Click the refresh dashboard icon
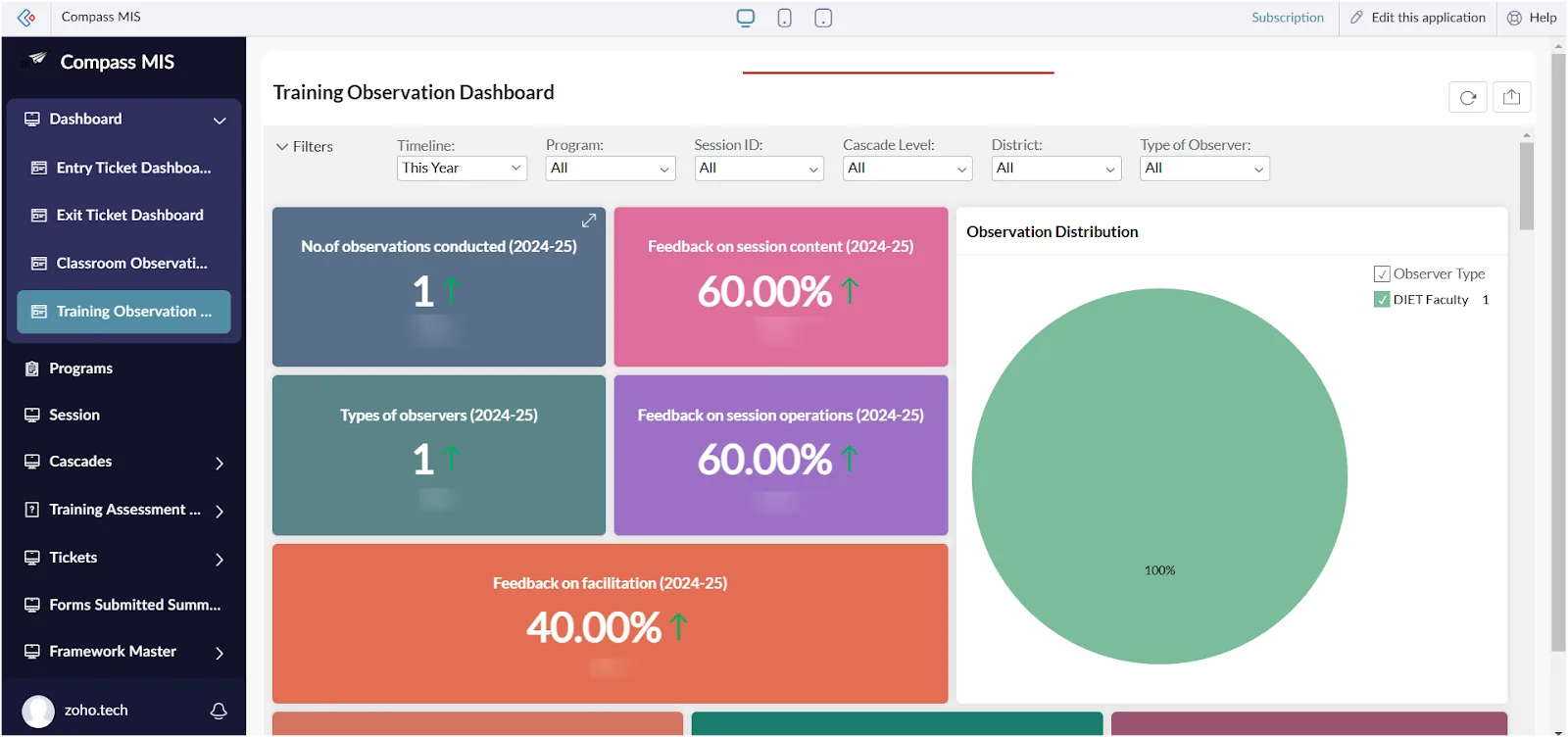 pyautogui.click(x=1468, y=97)
